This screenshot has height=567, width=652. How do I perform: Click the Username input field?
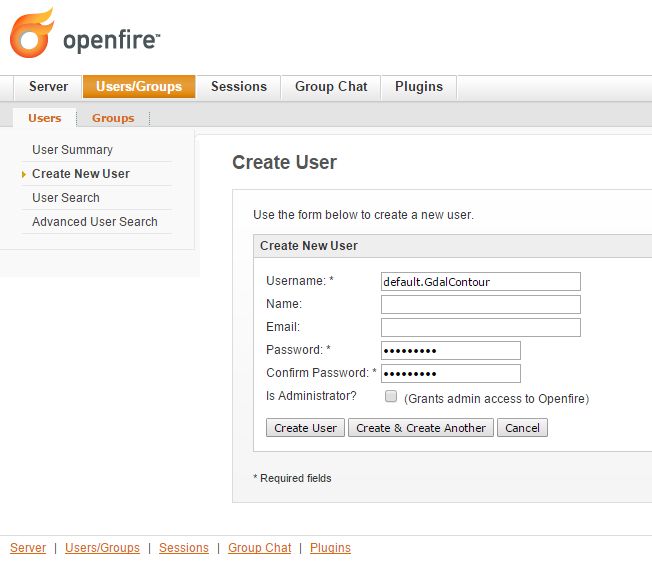(x=480, y=282)
